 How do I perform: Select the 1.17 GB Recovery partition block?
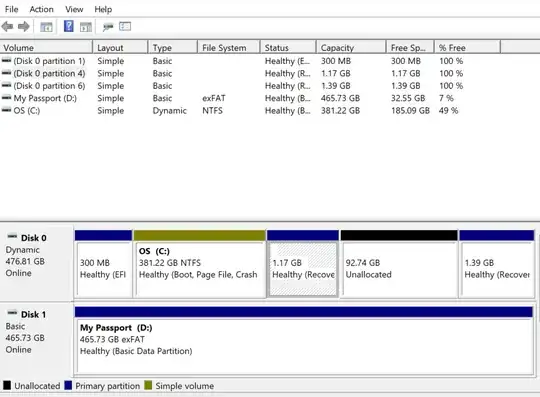pos(303,264)
